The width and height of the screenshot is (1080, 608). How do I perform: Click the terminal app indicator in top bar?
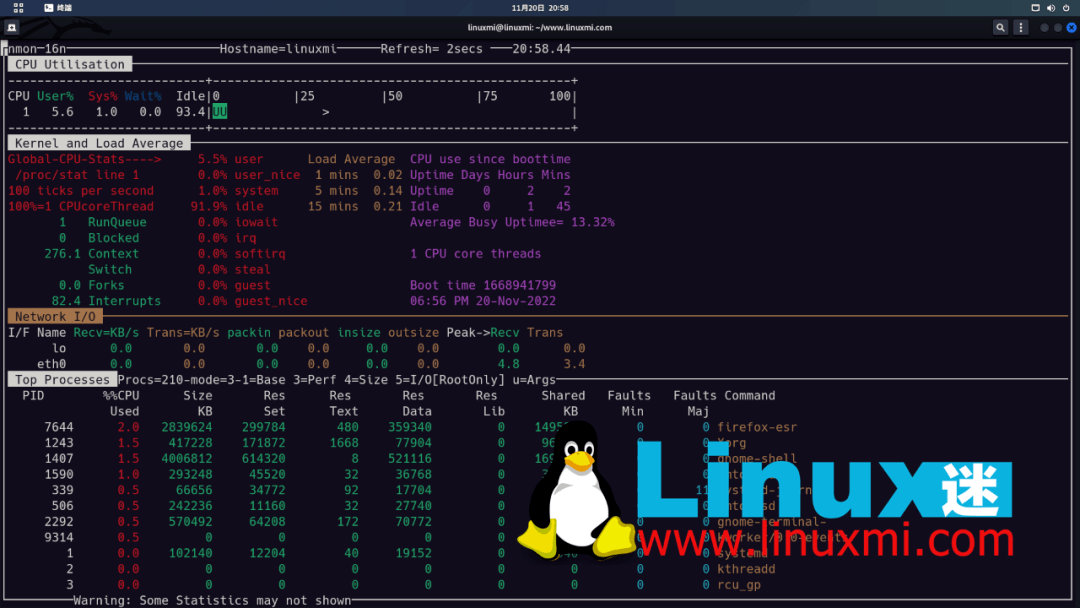(58, 8)
